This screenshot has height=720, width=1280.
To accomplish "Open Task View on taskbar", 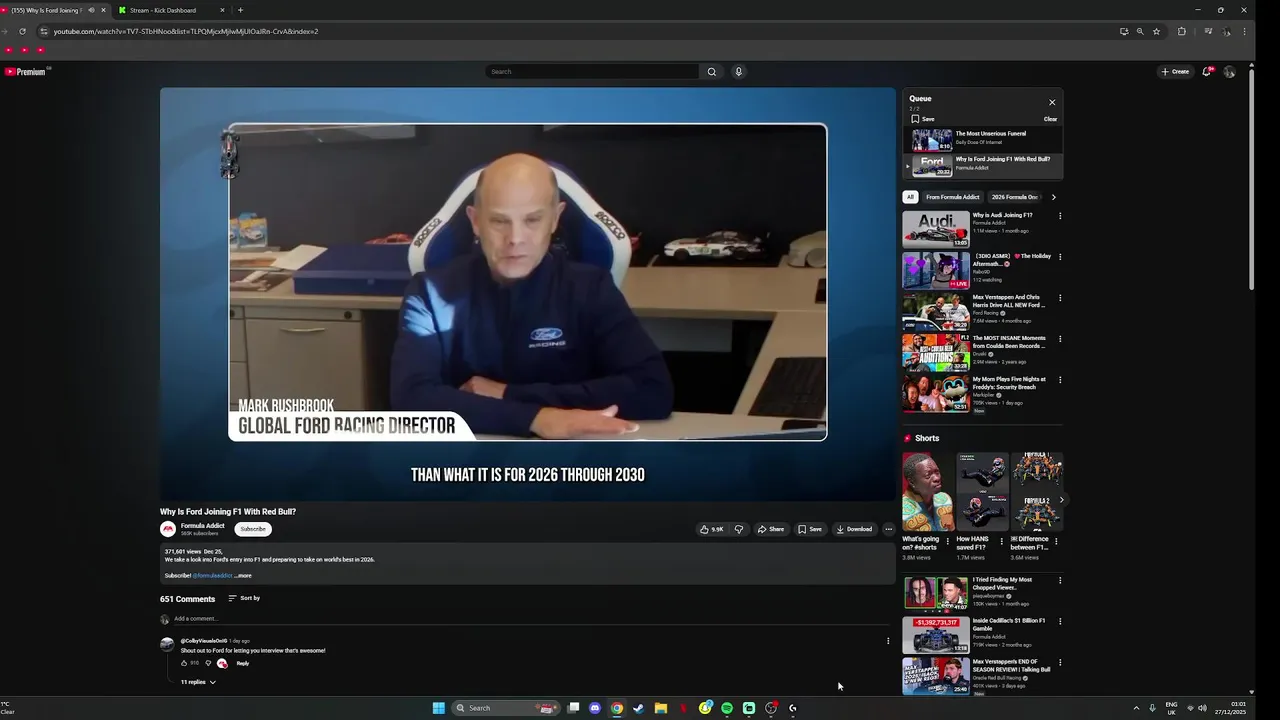I will [x=574, y=708].
